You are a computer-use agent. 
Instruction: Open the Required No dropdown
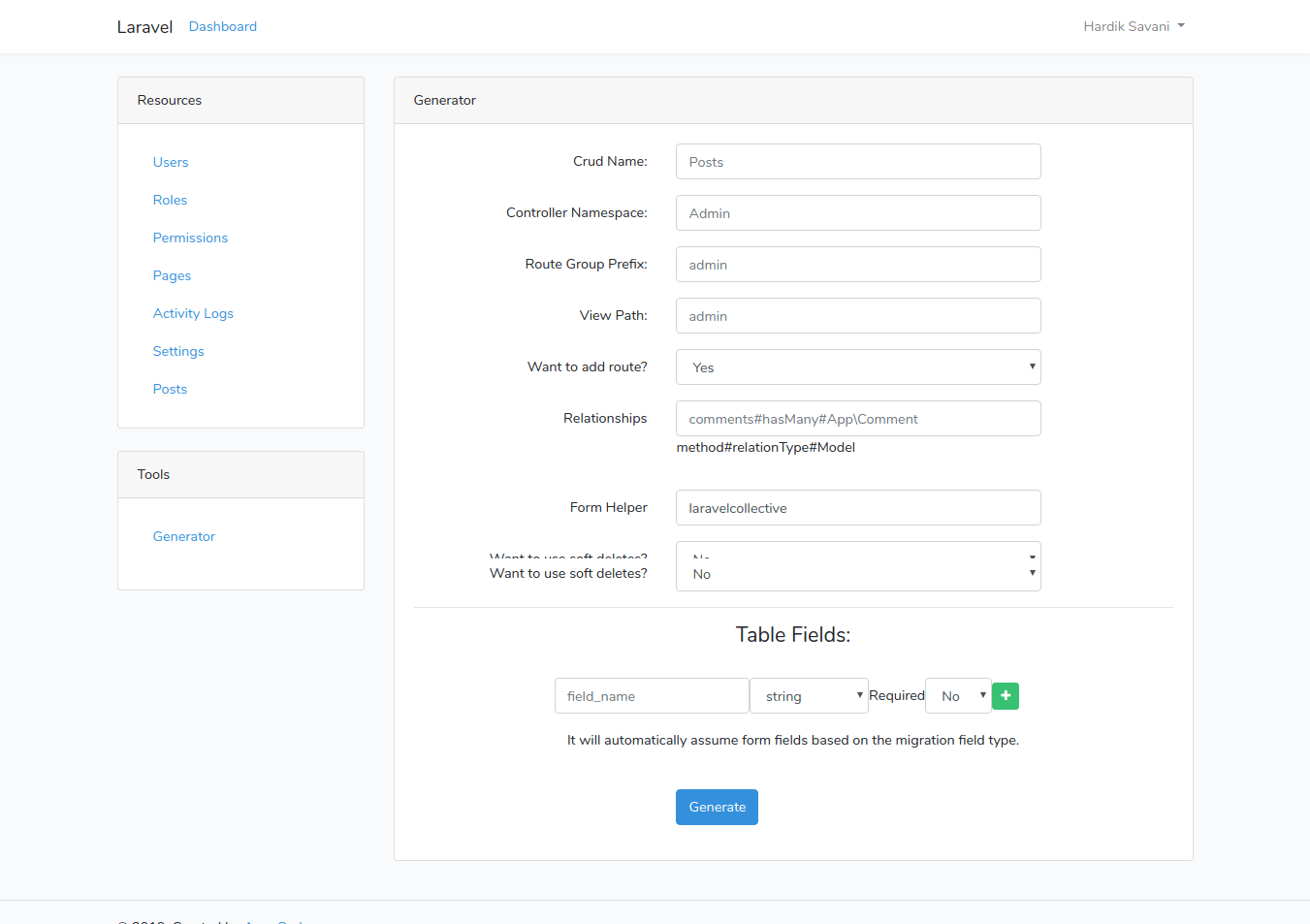pos(958,696)
